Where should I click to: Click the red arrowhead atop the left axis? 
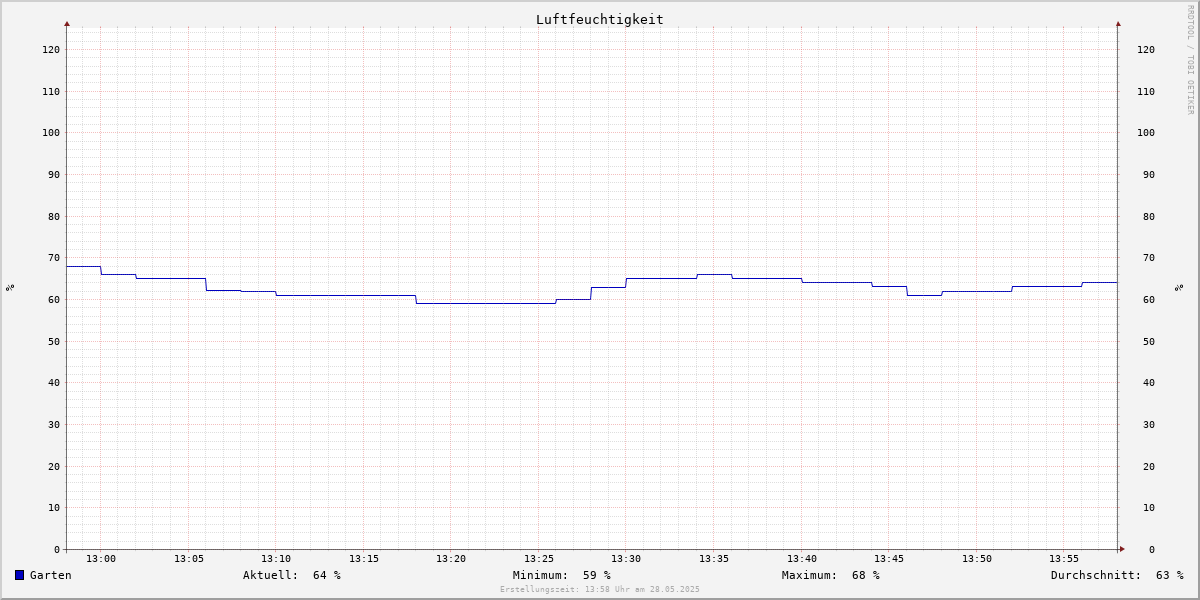(67, 23)
